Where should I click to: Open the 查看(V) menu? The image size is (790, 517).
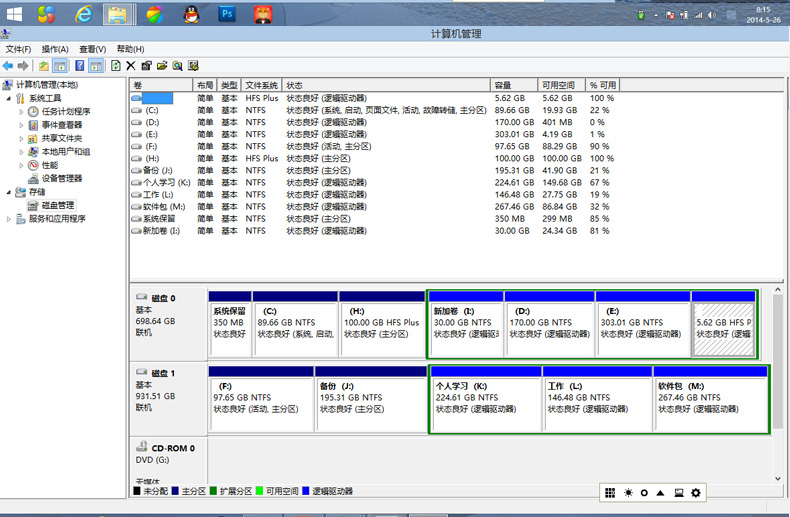coord(93,49)
